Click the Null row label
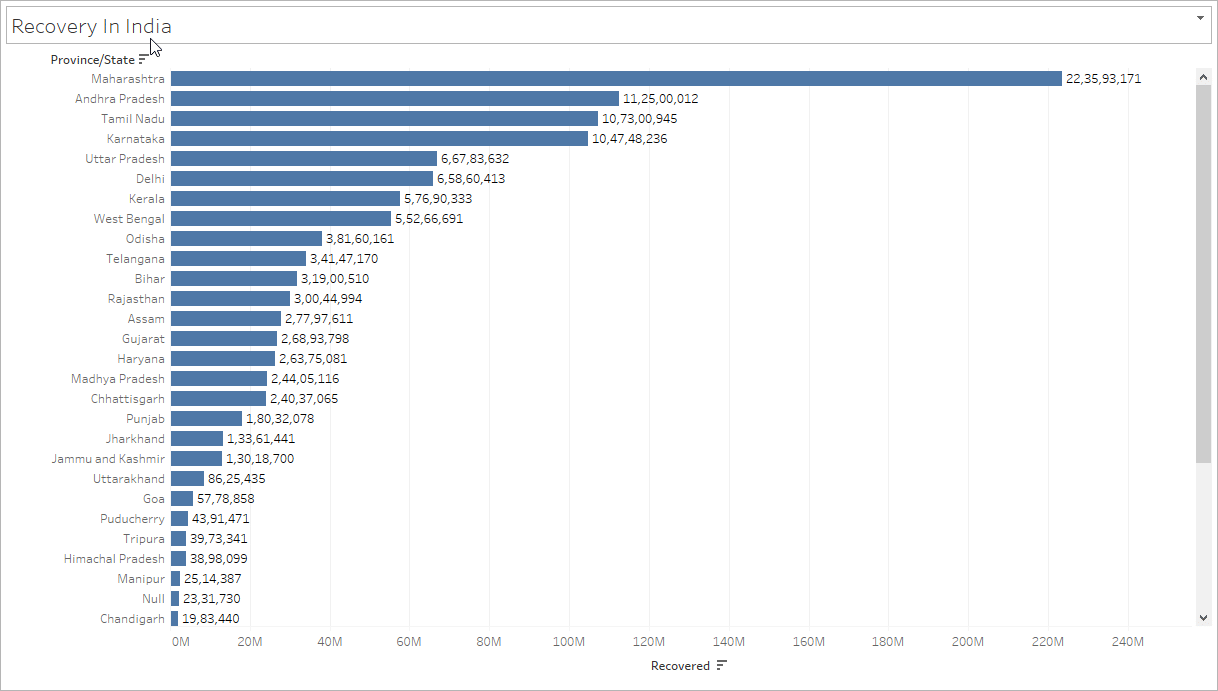This screenshot has width=1218, height=691. 152,598
